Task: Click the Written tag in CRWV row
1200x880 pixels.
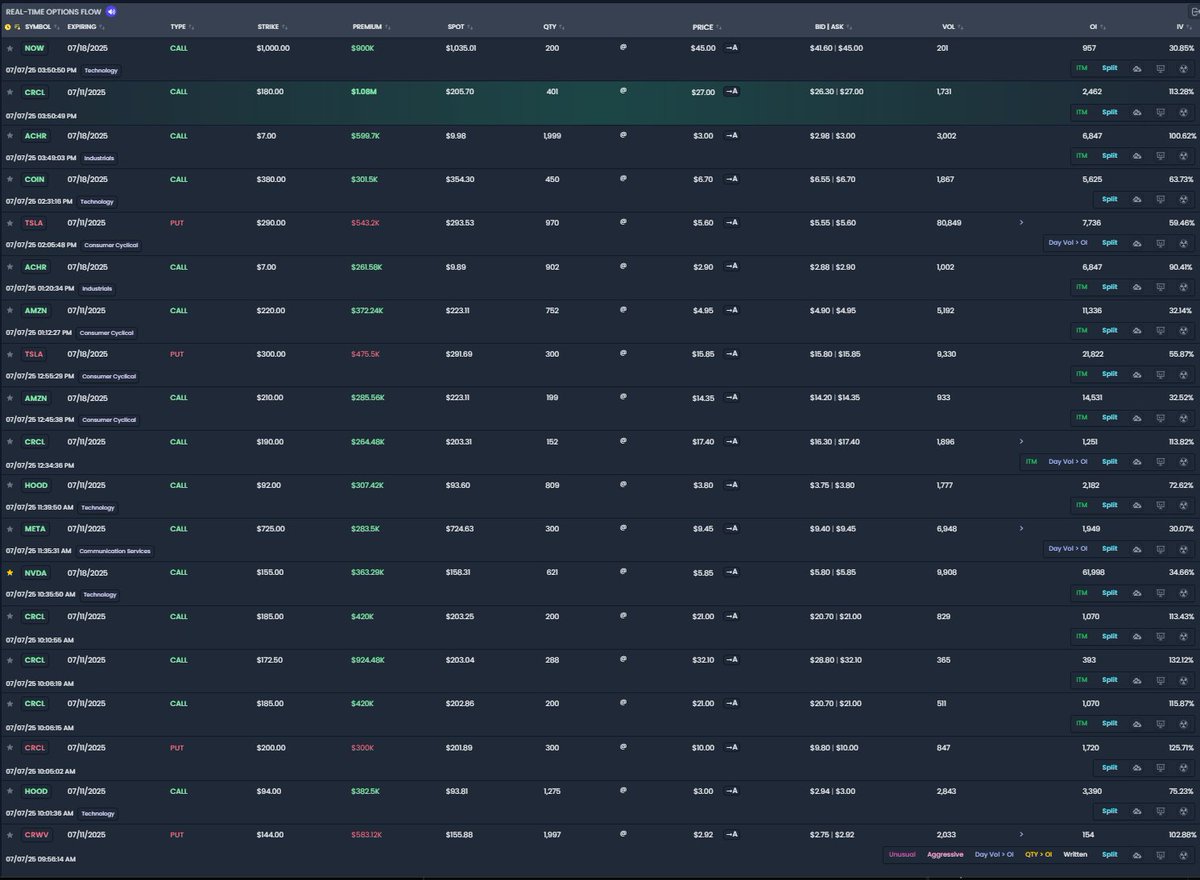Action: [x=1075, y=855]
